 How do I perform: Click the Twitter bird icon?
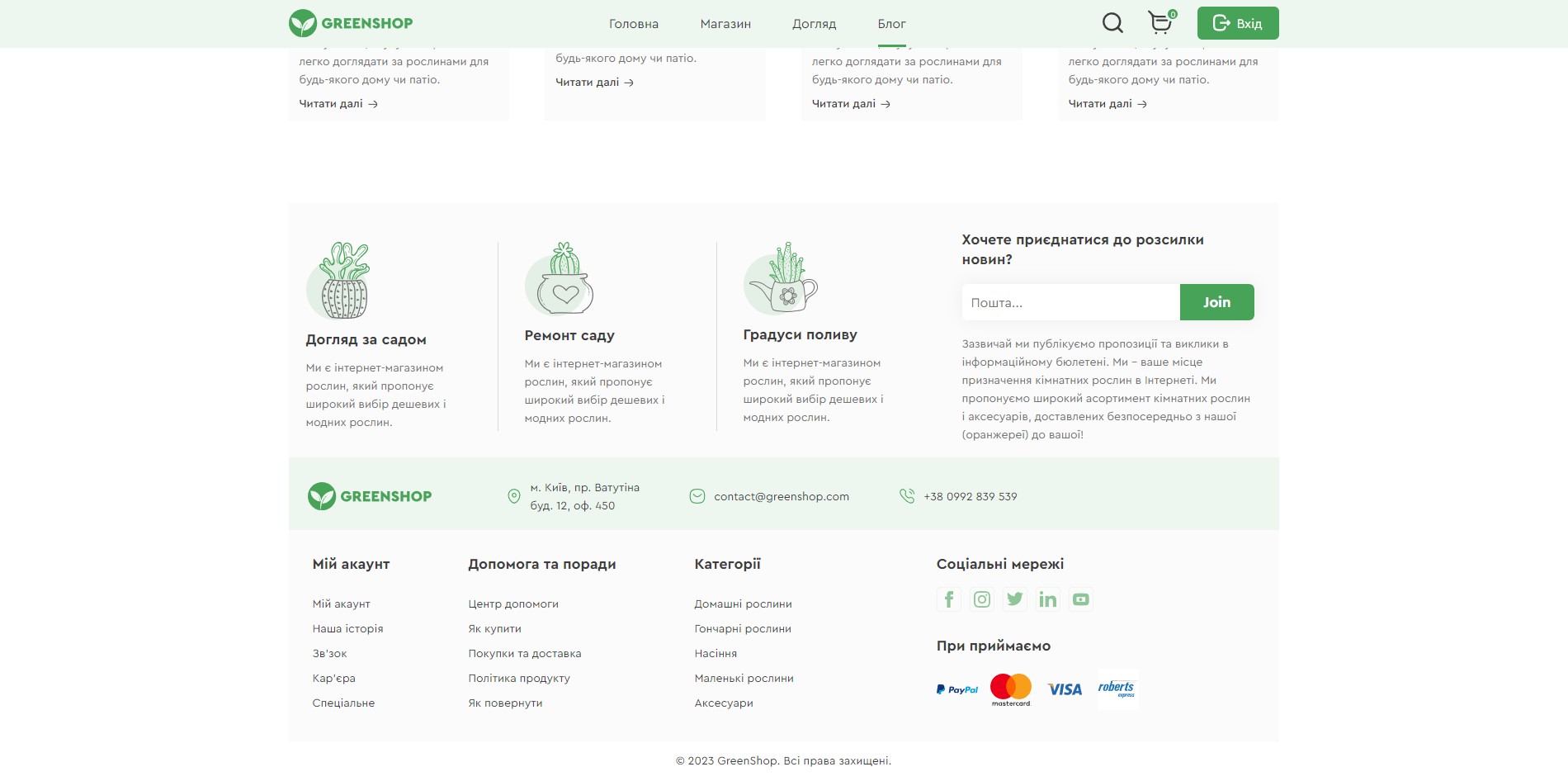point(1015,599)
